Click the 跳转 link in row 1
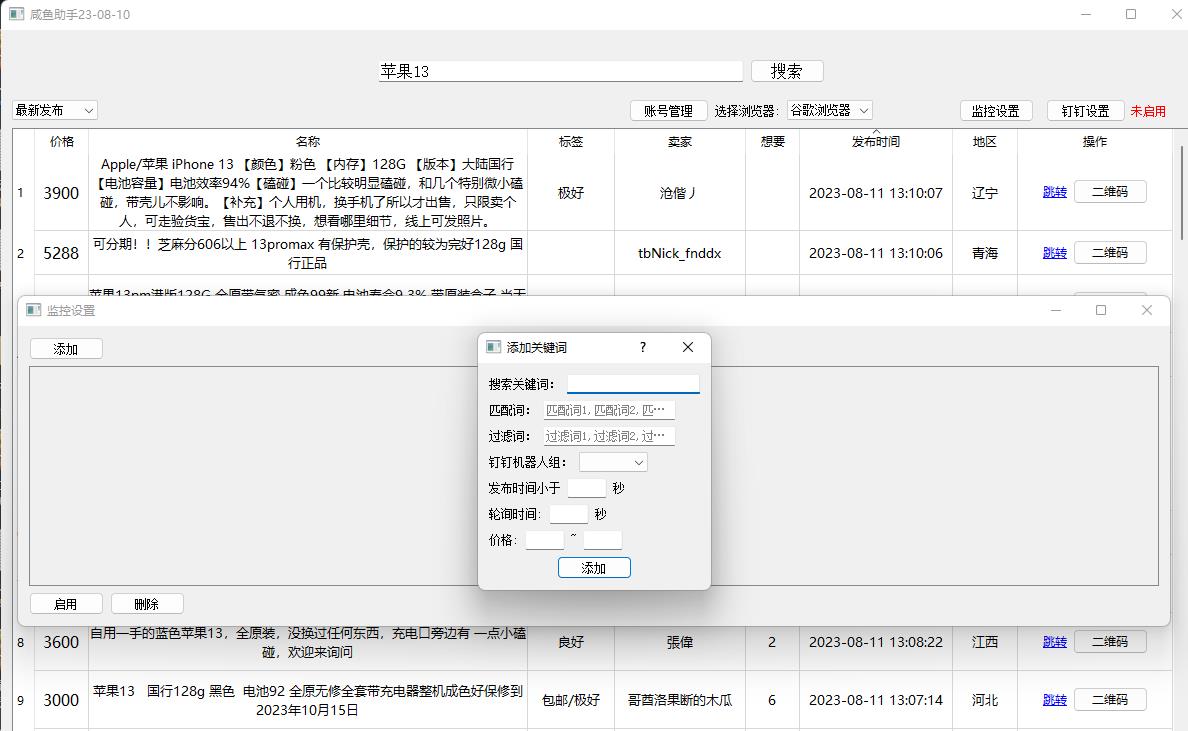 point(1054,192)
